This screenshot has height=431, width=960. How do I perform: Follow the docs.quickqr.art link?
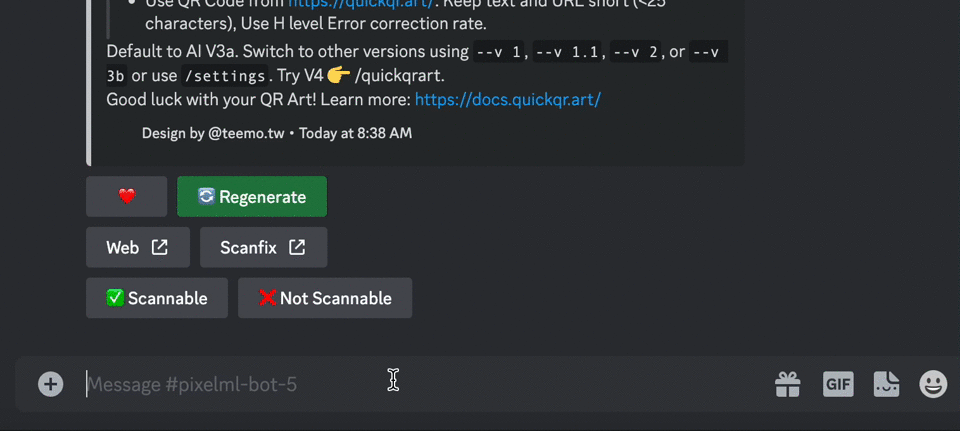pyautogui.click(x=507, y=99)
